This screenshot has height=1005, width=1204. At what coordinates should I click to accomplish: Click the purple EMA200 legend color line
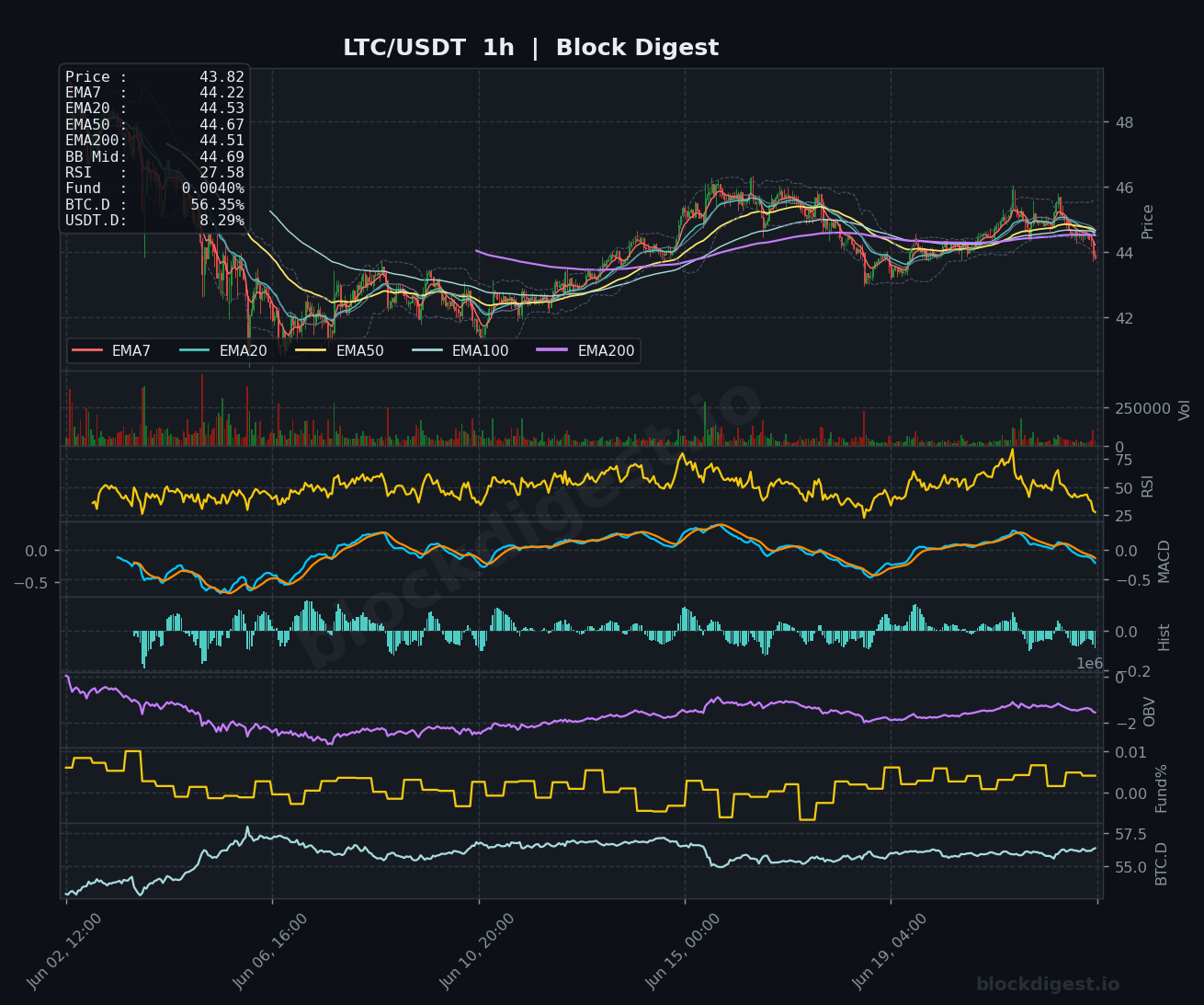coord(553,350)
